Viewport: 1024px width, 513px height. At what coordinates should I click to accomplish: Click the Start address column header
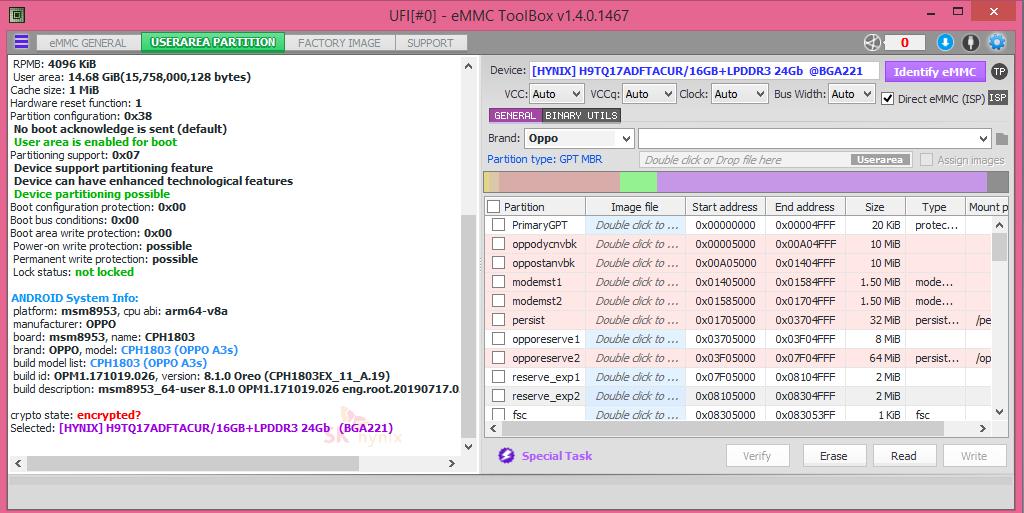(725, 206)
